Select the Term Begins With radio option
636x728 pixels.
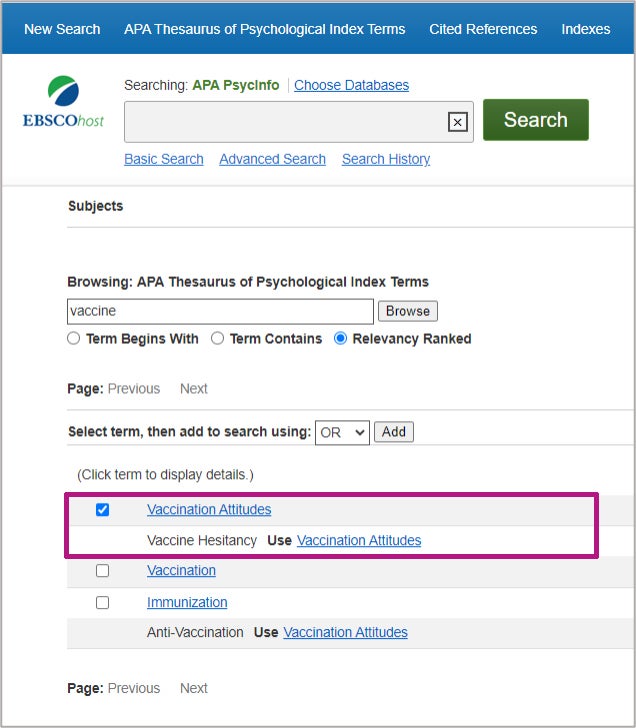(73, 338)
